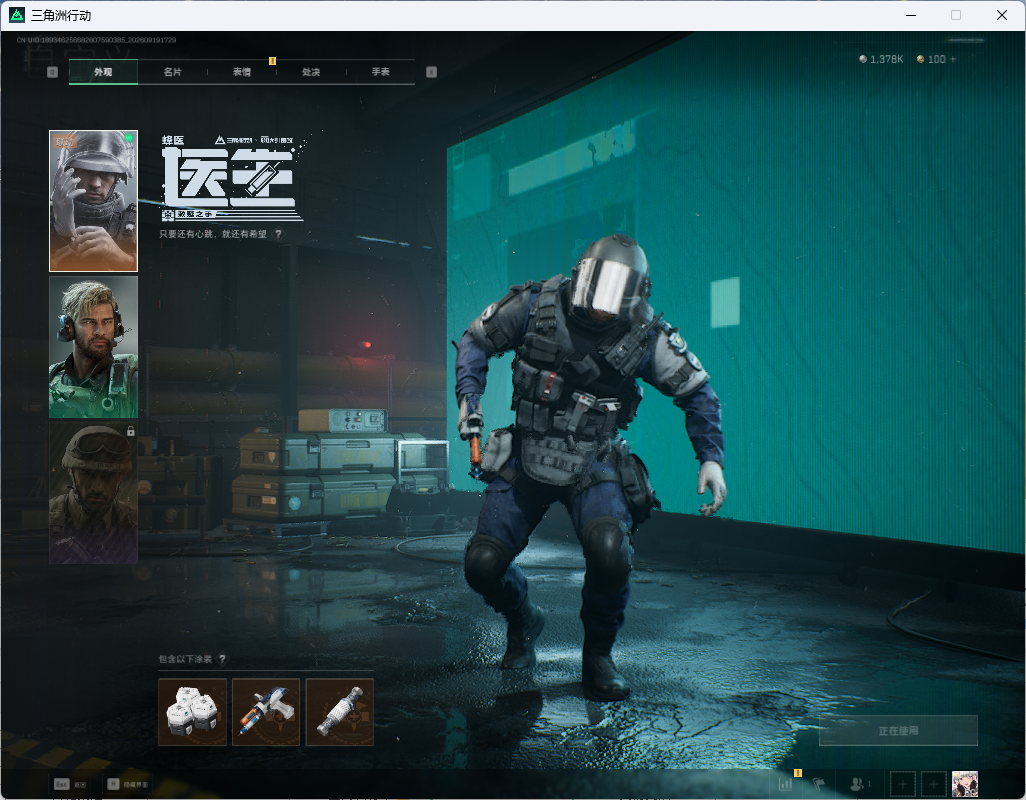Add currency with plus next to 100

[x=953, y=59]
